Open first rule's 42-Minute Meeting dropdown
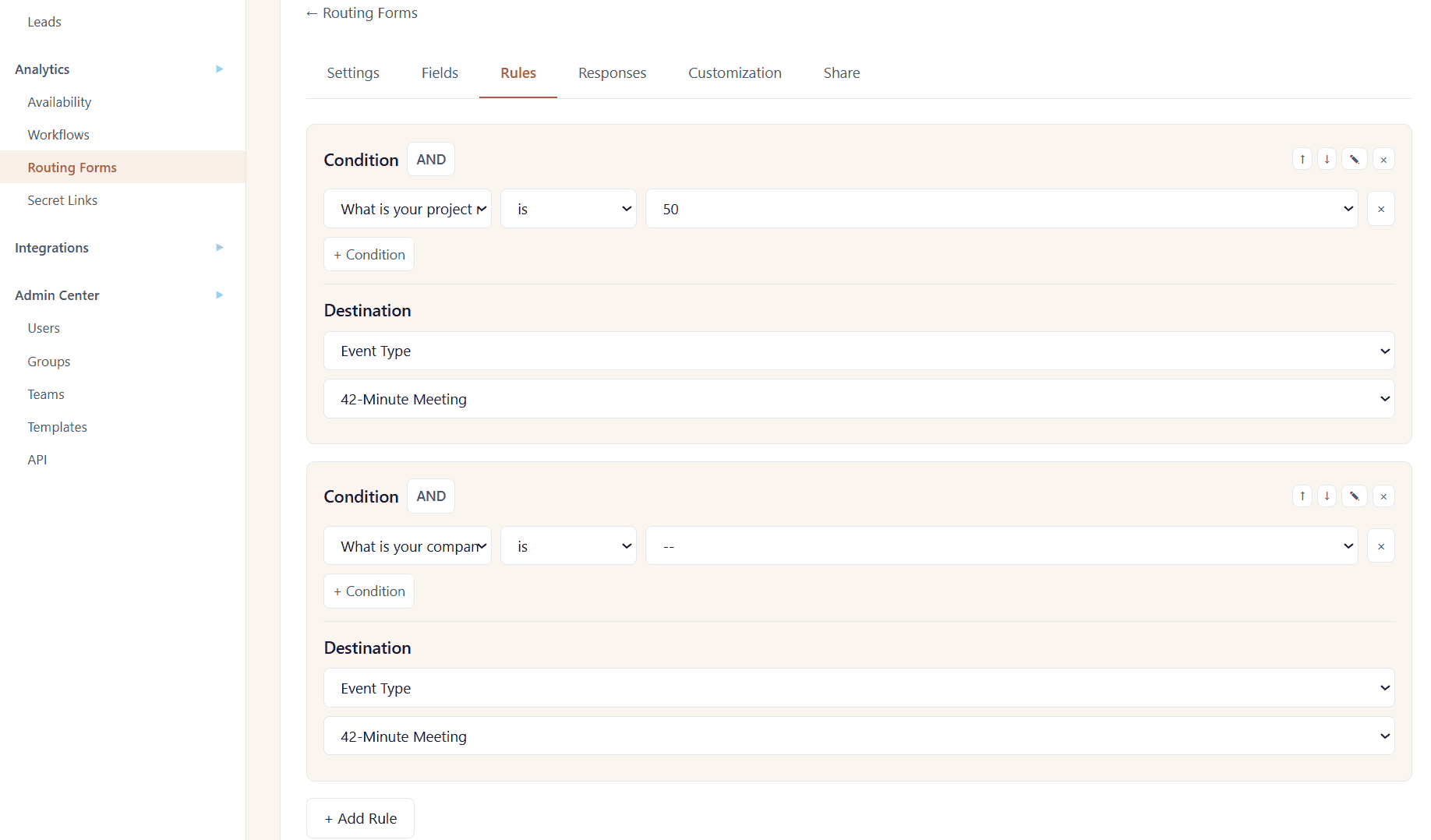 [859, 399]
